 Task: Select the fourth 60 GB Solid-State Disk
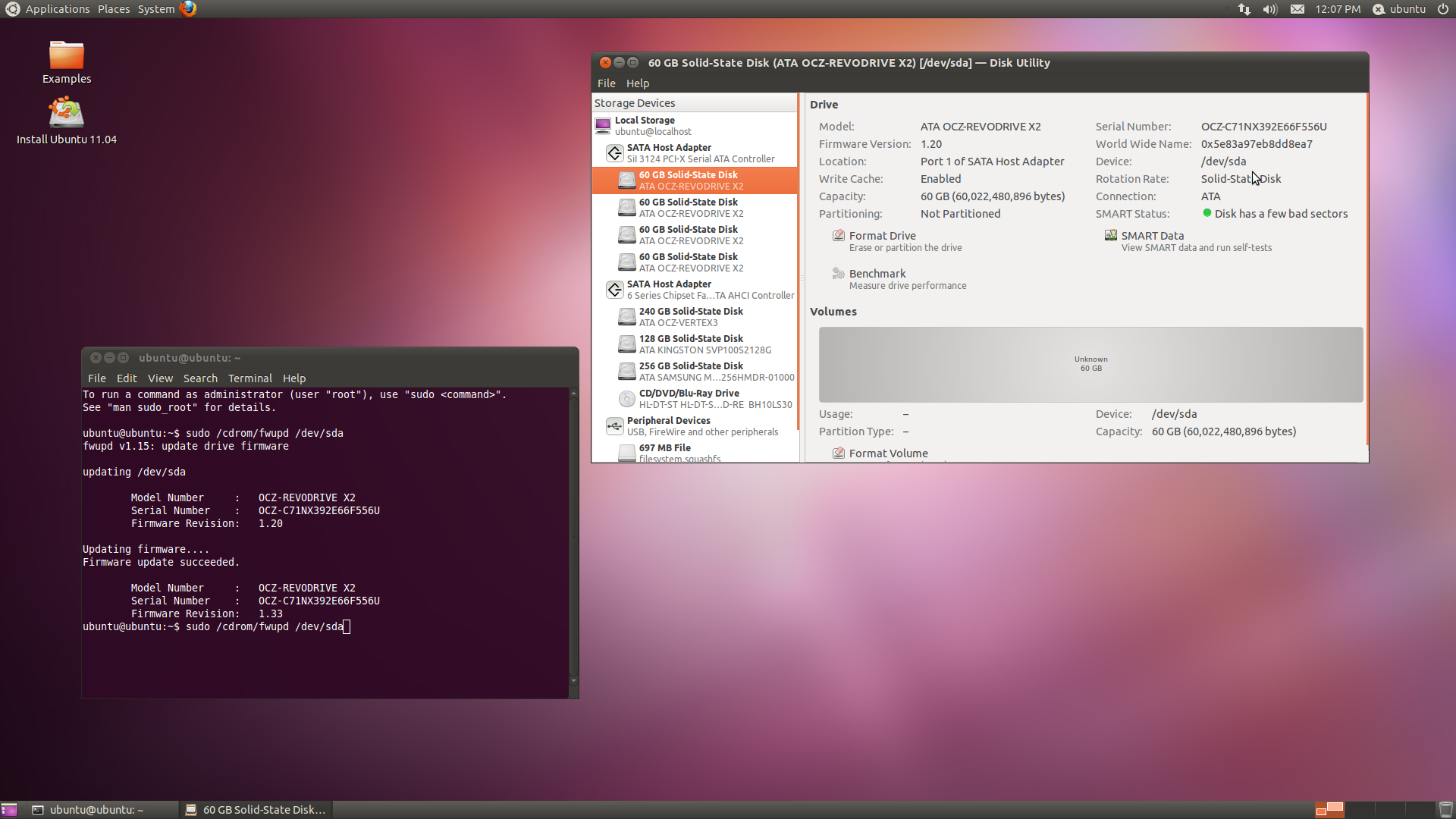(x=695, y=262)
